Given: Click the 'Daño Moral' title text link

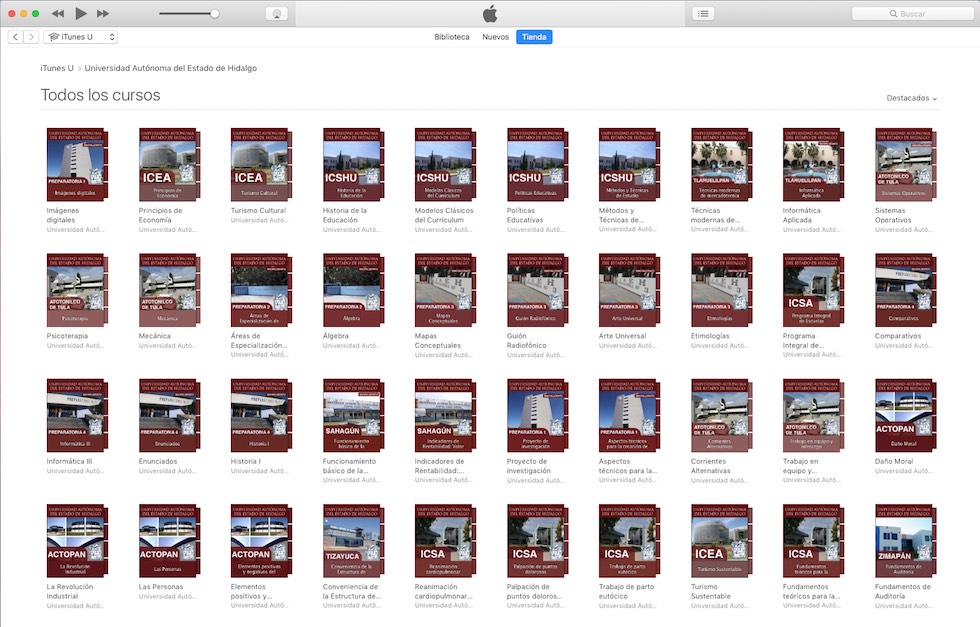Looking at the screenshot, I should pyautogui.click(x=894, y=461).
